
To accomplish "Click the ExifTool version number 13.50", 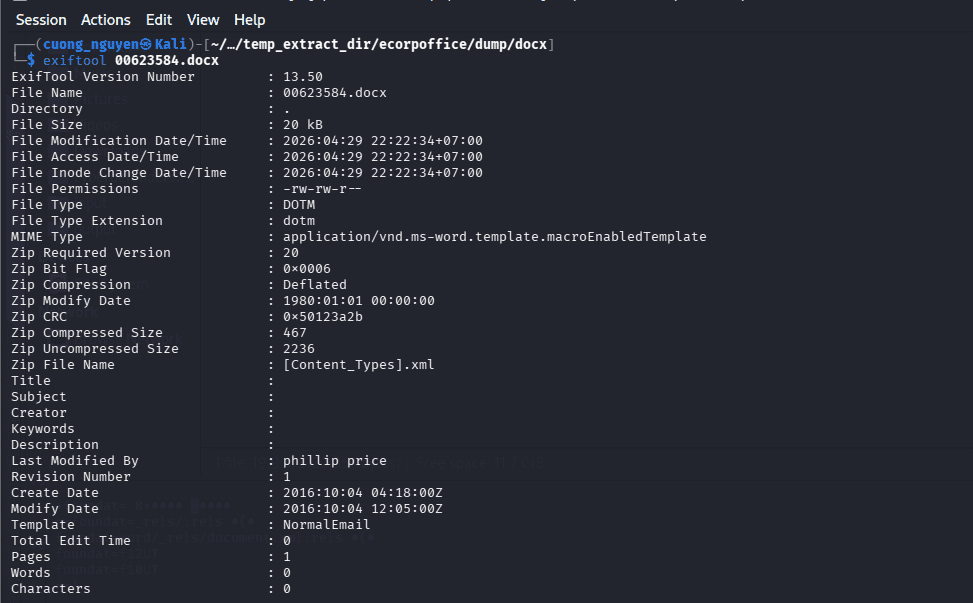I will [303, 76].
